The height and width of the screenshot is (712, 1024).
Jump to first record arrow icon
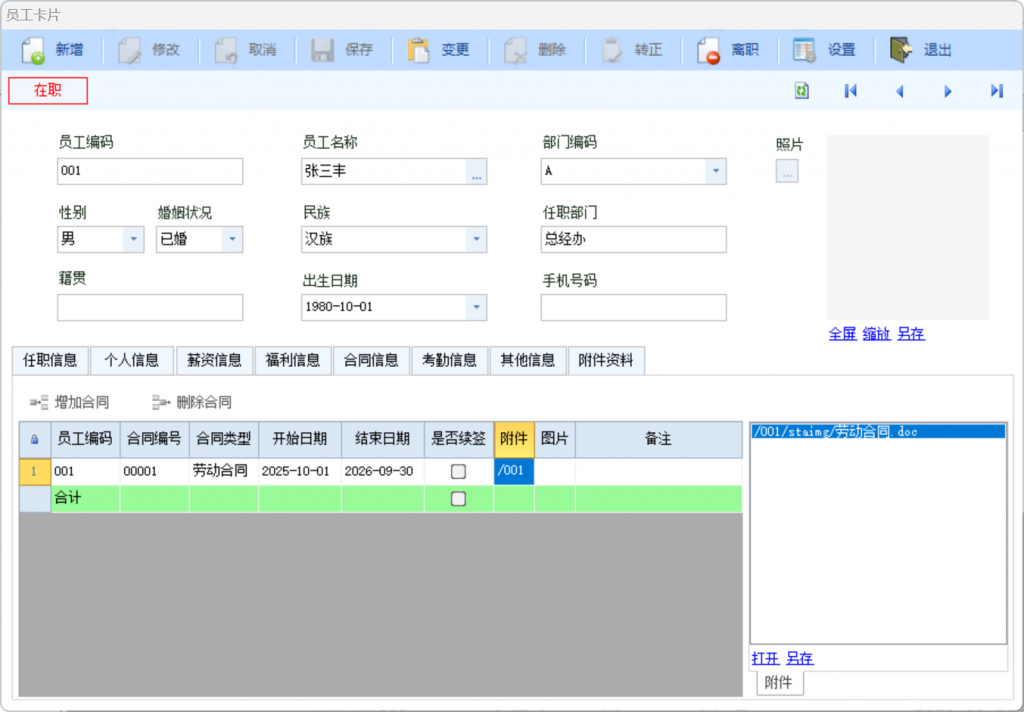[x=851, y=91]
